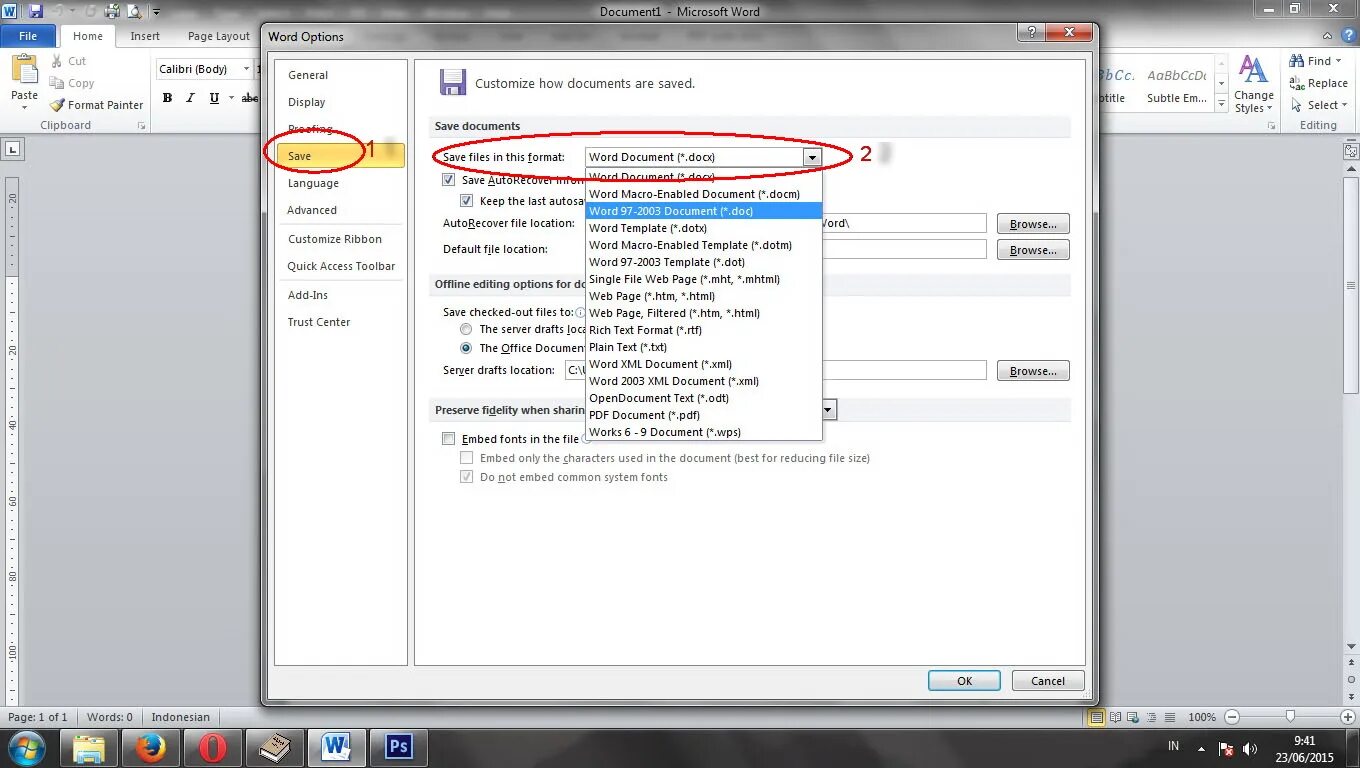Image resolution: width=1360 pixels, height=768 pixels.
Task: Open Customize Quick Access Toolbar arrow
Action: click(157, 12)
